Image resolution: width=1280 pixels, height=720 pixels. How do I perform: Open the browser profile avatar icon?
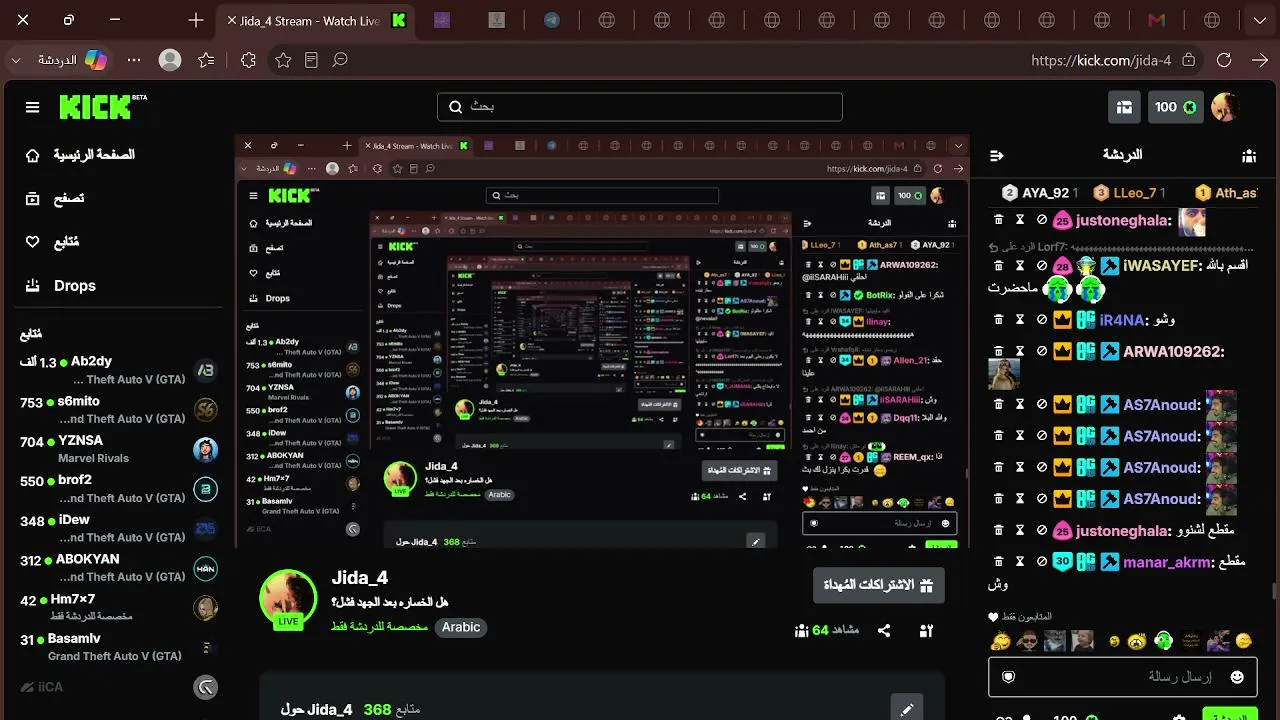click(170, 60)
